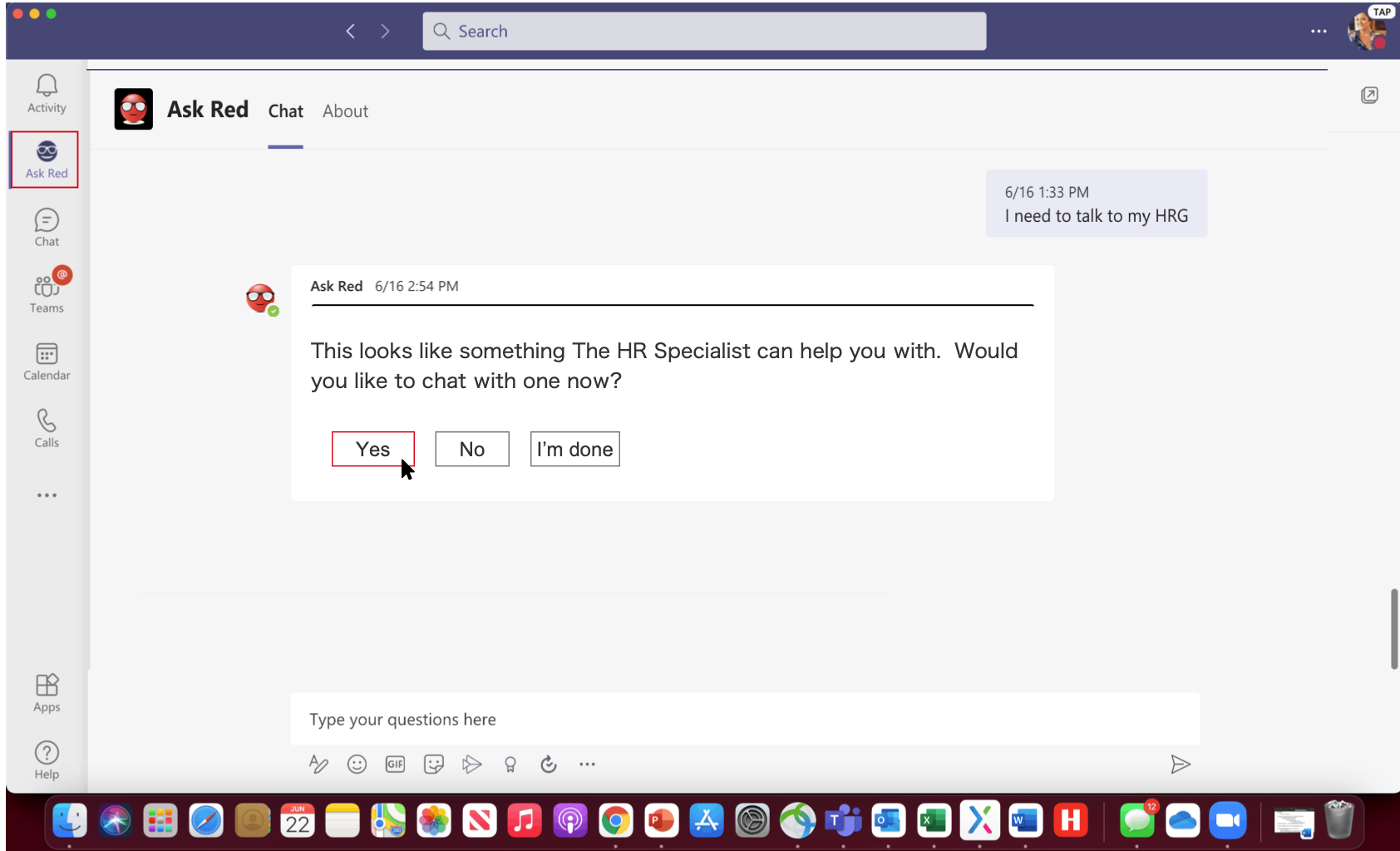The image size is (1400, 851).
Task: Expand more compose options ellipsis
Action: tap(587, 765)
